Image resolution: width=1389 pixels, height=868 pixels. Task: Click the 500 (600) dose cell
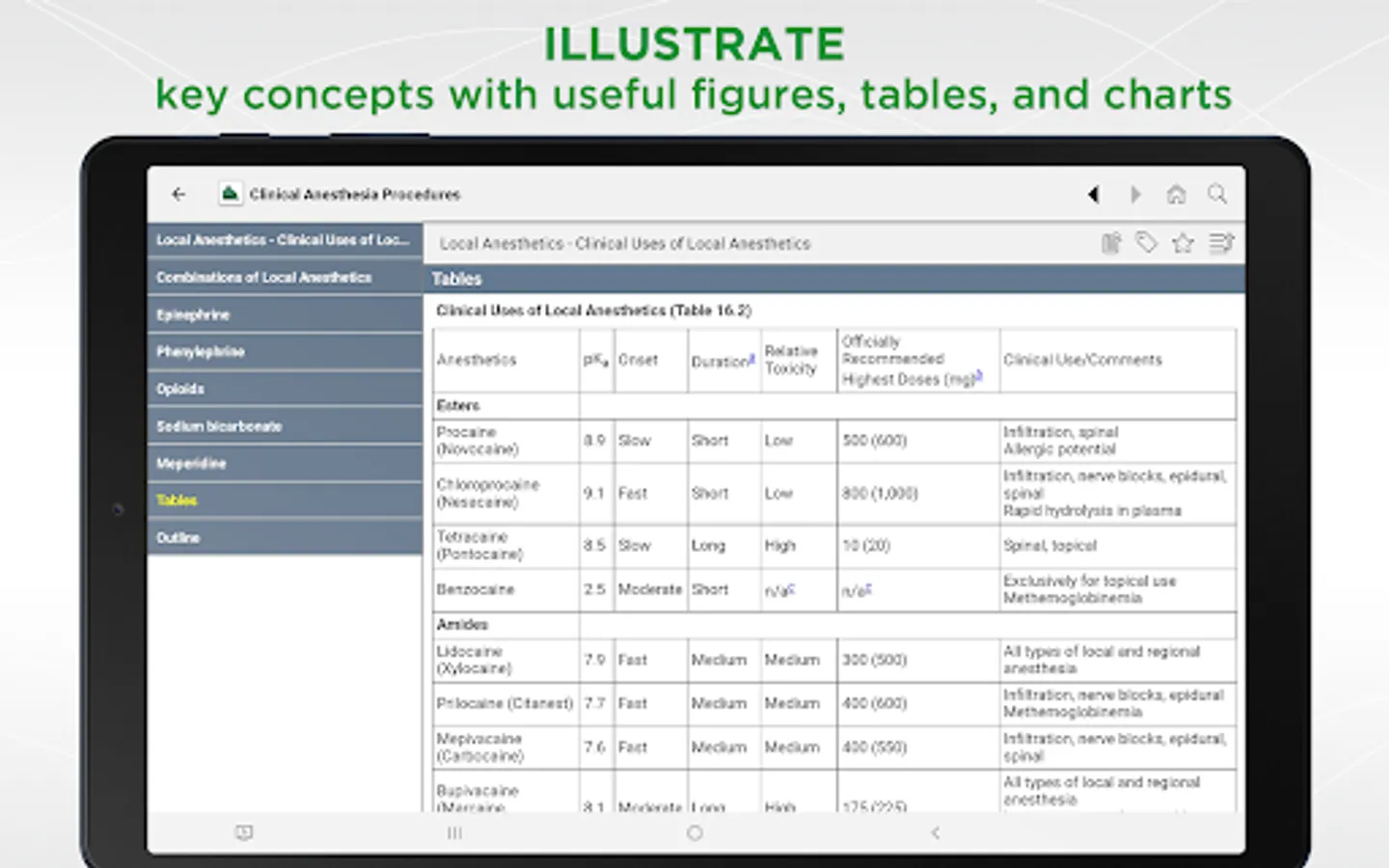coord(918,441)
